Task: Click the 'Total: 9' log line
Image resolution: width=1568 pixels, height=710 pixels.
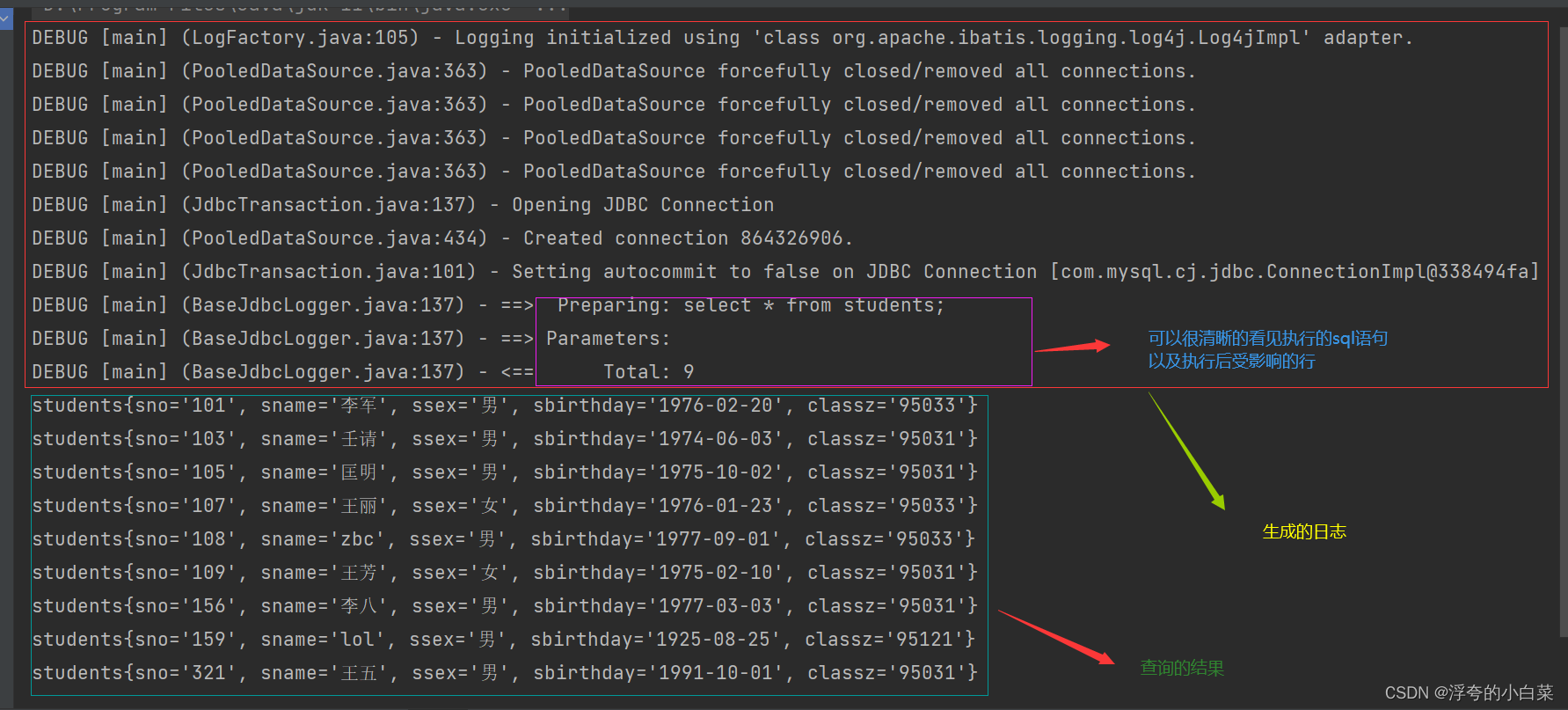Action: coord(363,372)
